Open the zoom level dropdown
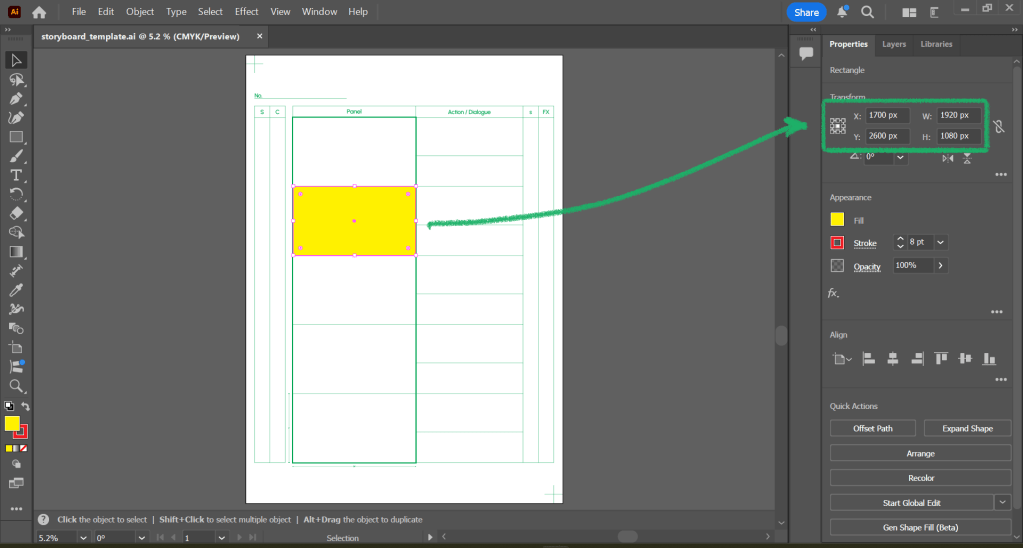1023x548 pixels. [83, 538]
